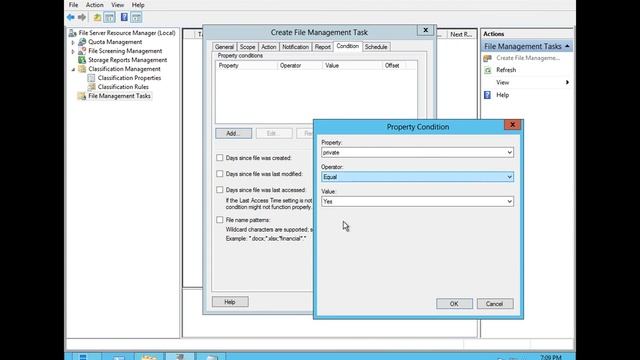
Task: Click the Quota Management node icon
Action: point(82,42)
